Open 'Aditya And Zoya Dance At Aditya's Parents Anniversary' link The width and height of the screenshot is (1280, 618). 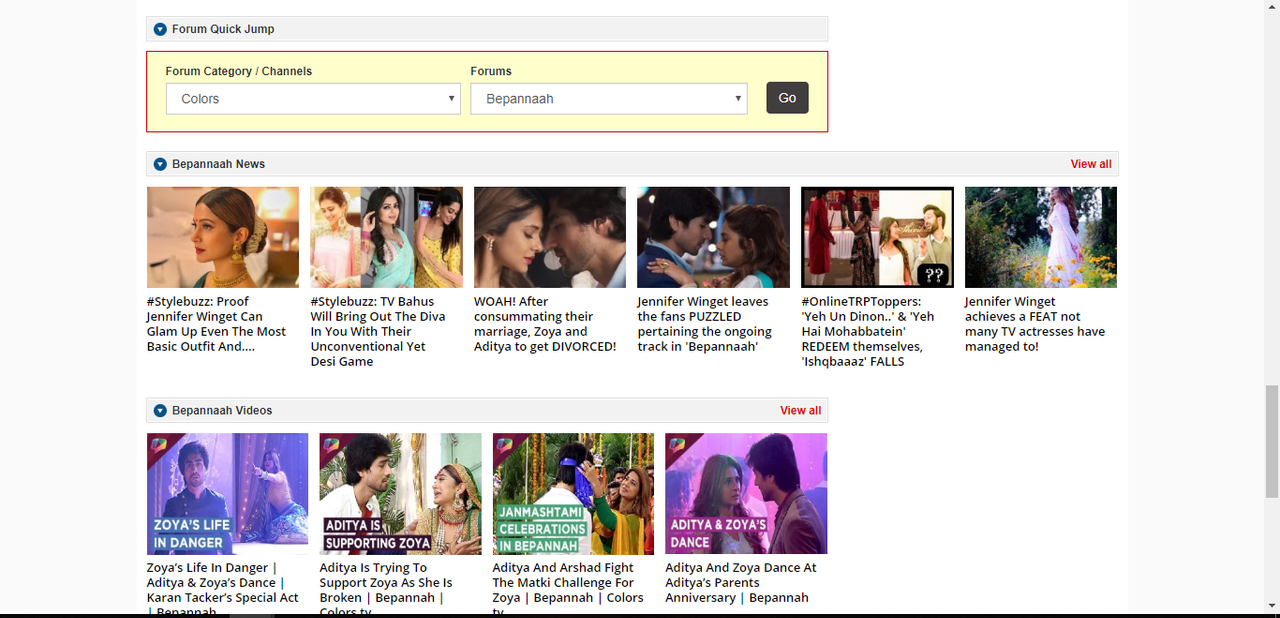click(x=741, y=583)
